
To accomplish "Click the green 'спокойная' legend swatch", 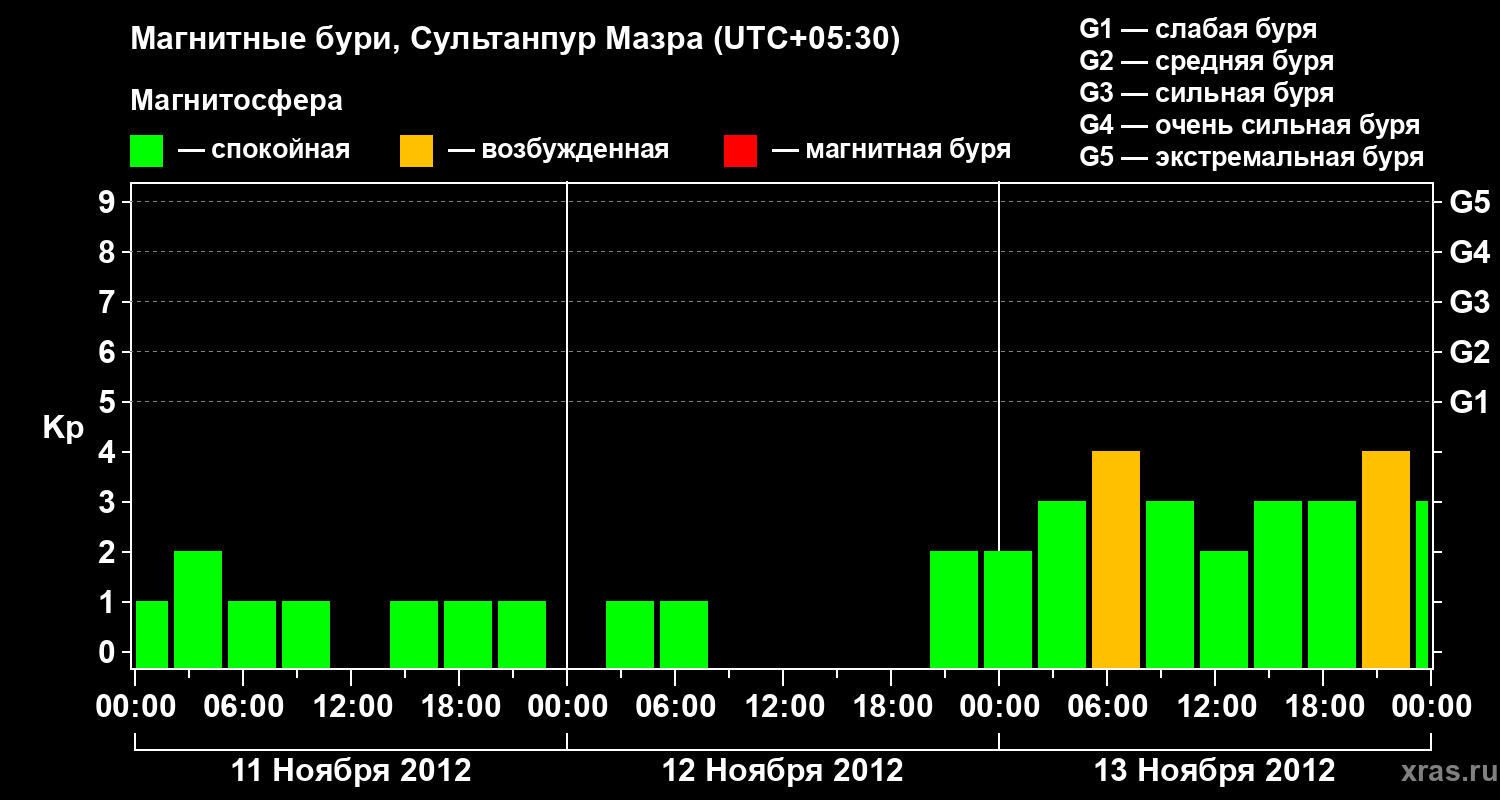I will [x=147, y=151].
